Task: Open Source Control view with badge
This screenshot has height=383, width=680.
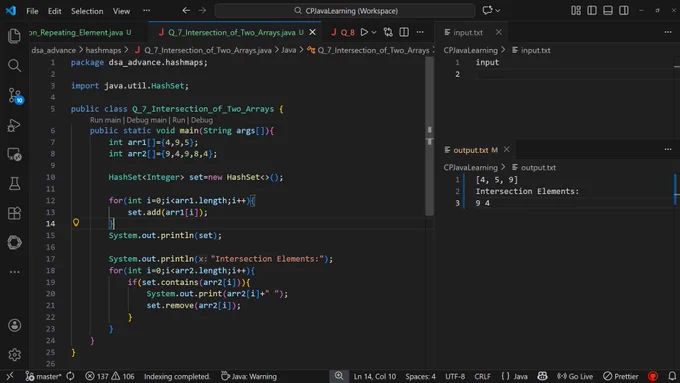Action: 15,95
